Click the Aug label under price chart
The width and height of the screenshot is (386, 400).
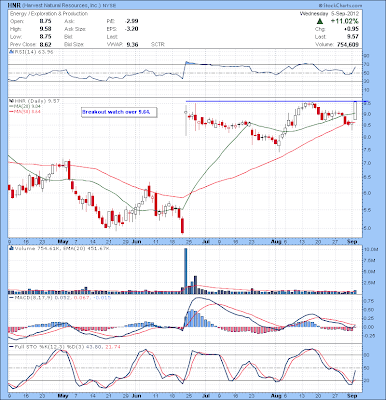pyautogui.click(x=273, y=241)
